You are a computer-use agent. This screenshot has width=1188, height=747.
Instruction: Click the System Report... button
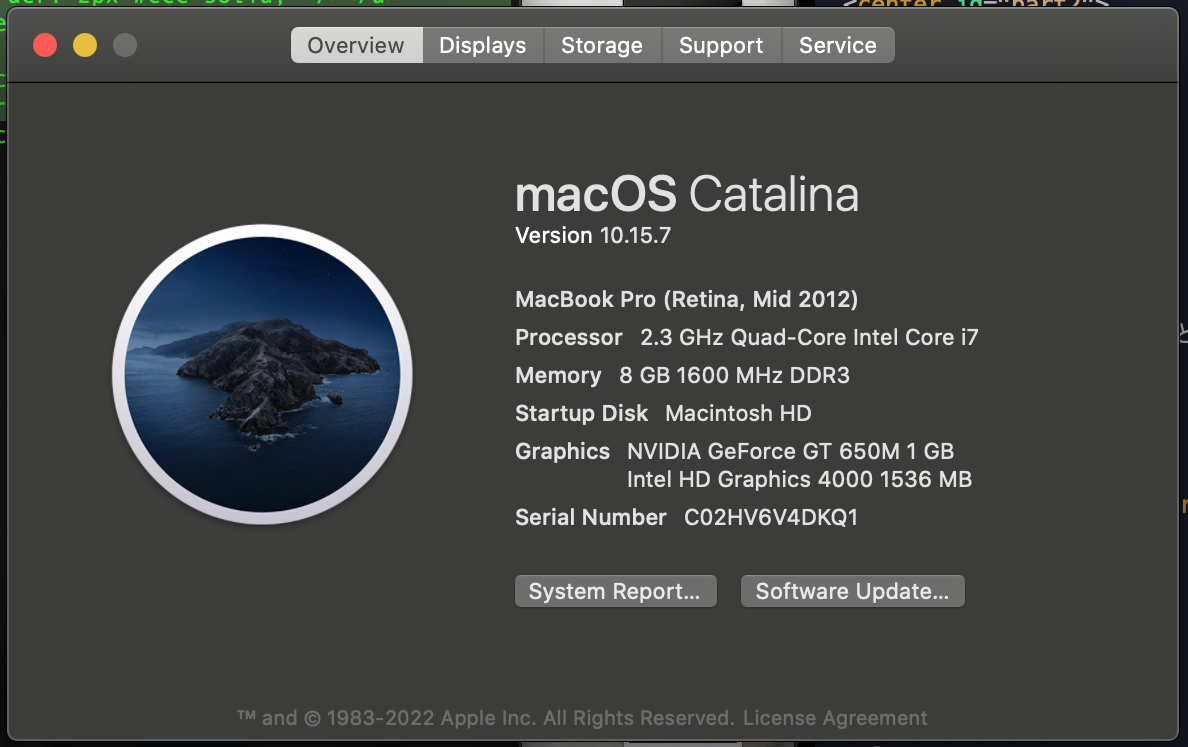[x=615, y=591]
